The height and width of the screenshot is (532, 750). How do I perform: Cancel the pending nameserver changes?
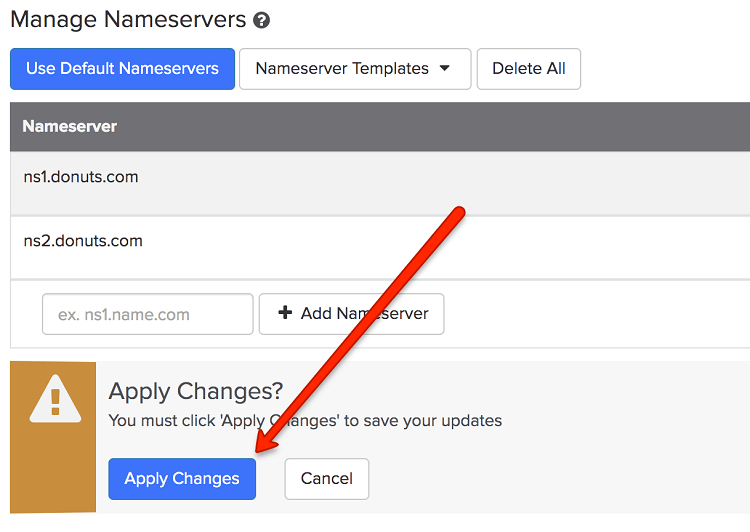[326, 479]
